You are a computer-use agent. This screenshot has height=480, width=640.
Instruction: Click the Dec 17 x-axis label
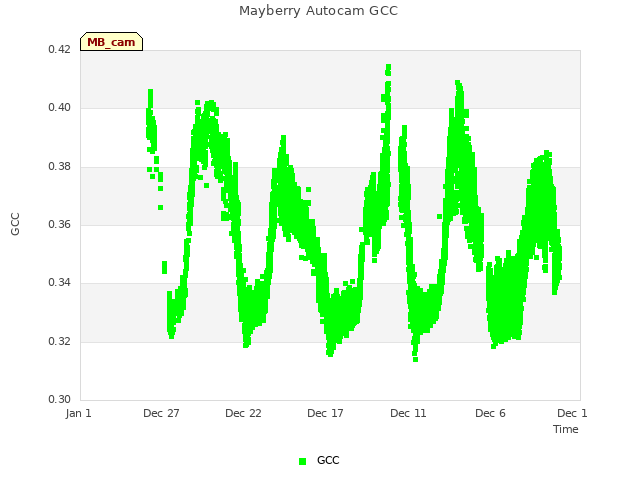(x=325, y=413)
